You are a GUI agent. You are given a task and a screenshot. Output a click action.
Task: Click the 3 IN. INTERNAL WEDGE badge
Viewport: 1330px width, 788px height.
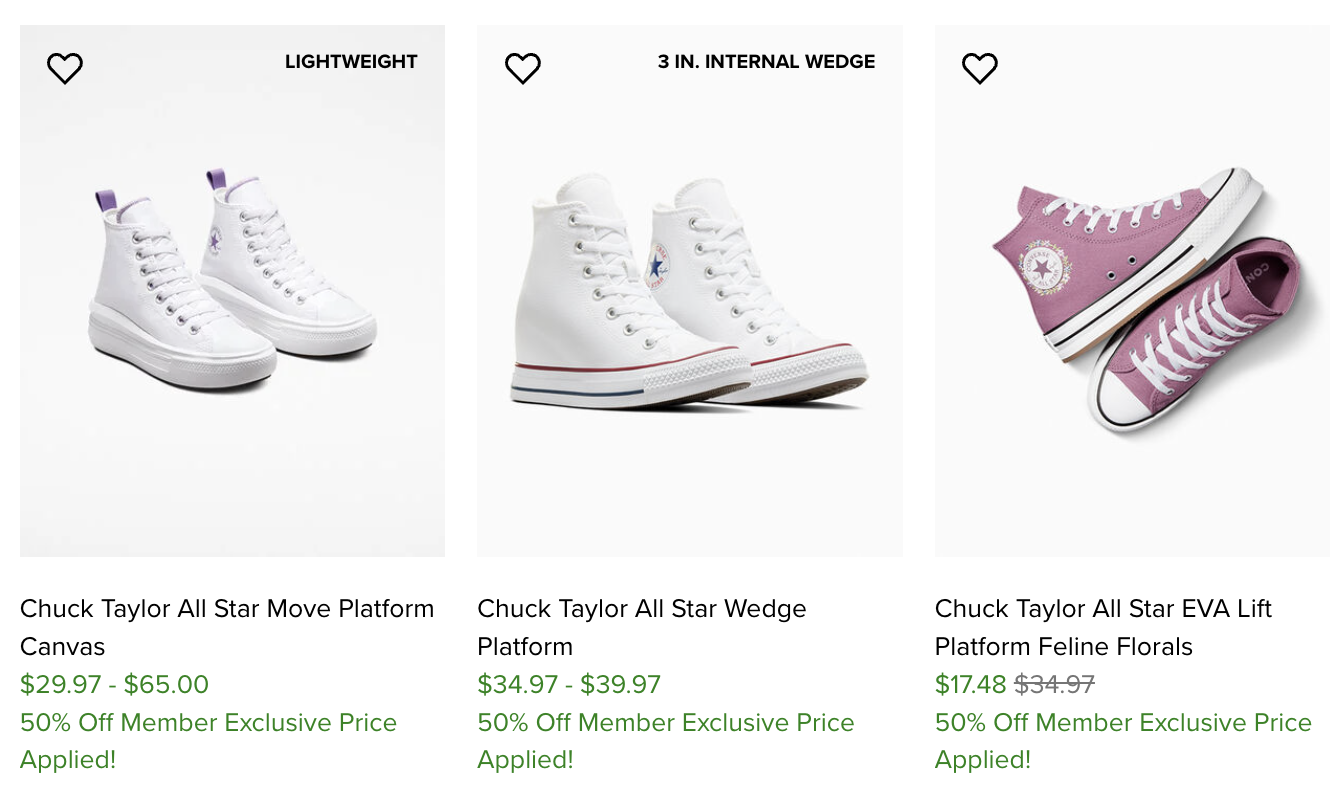click(766, 62)
